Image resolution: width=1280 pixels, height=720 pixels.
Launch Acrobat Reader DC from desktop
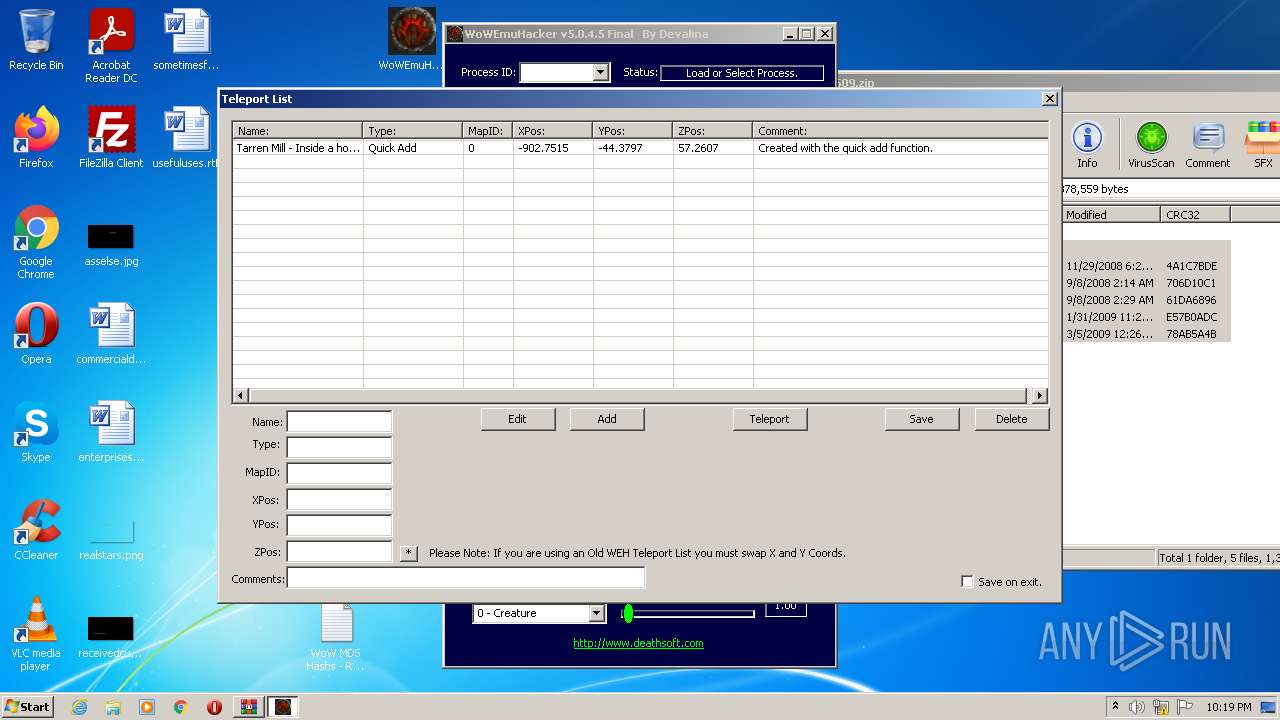[111, 46]
